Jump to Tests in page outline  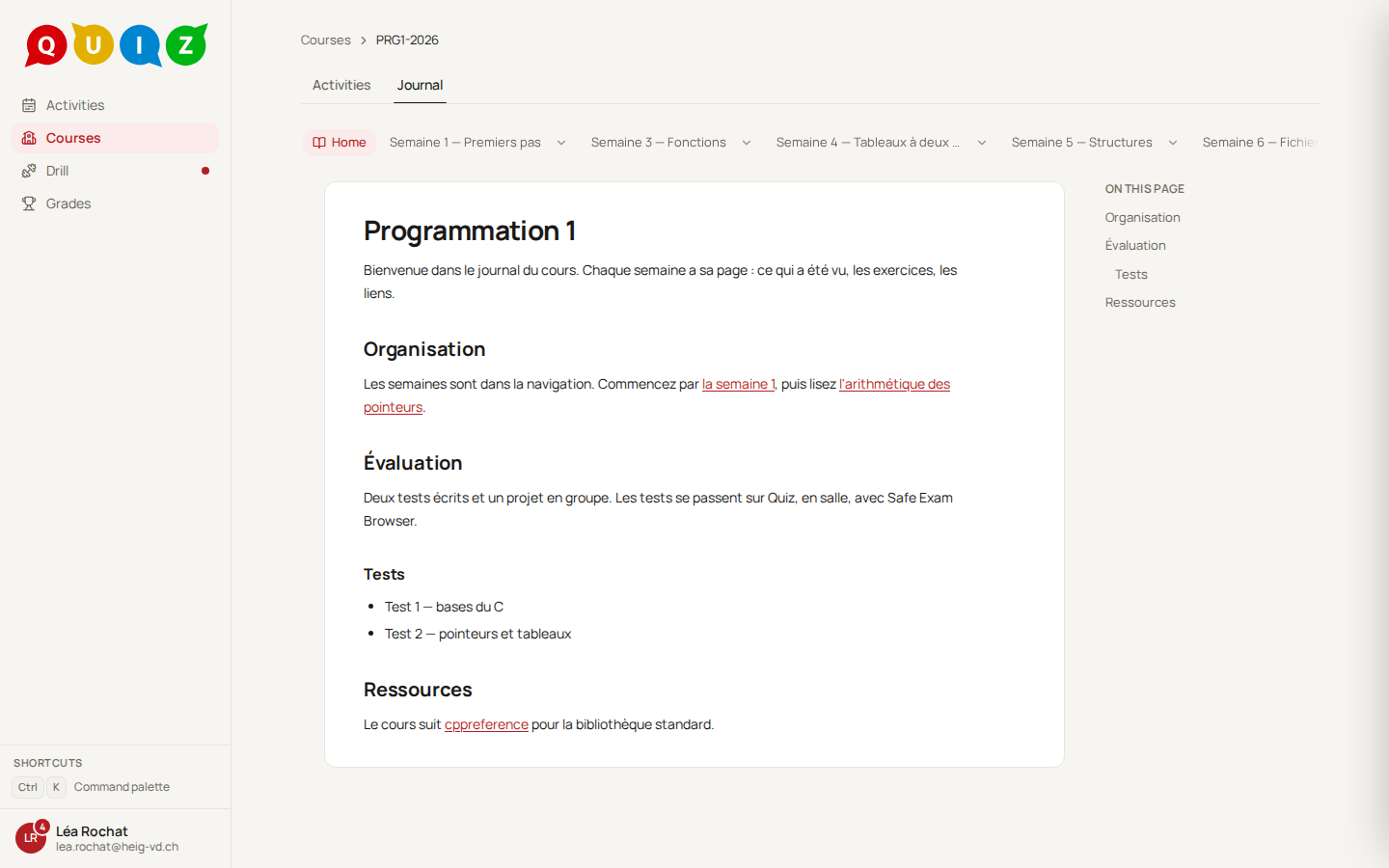point(1131,275)
